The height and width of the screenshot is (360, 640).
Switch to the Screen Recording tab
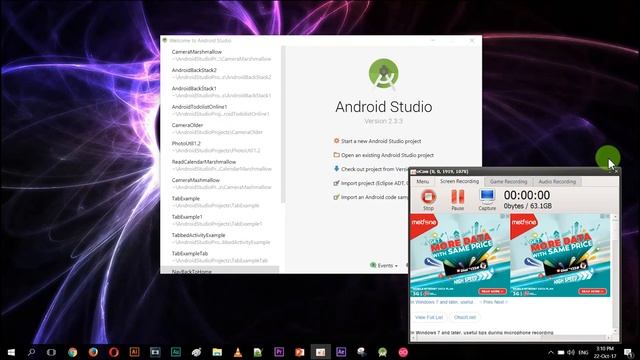pyautogui.click(x=459, y=181)
